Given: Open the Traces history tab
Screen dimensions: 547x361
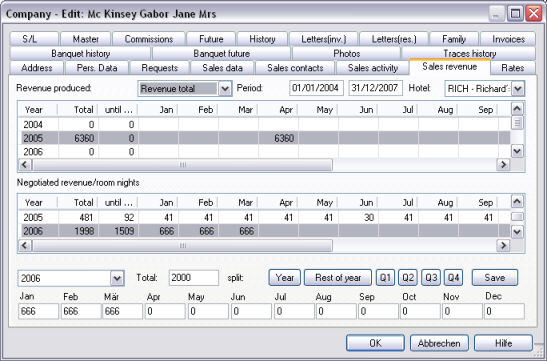Looking at the screenshot, I should tap(469, 53).
